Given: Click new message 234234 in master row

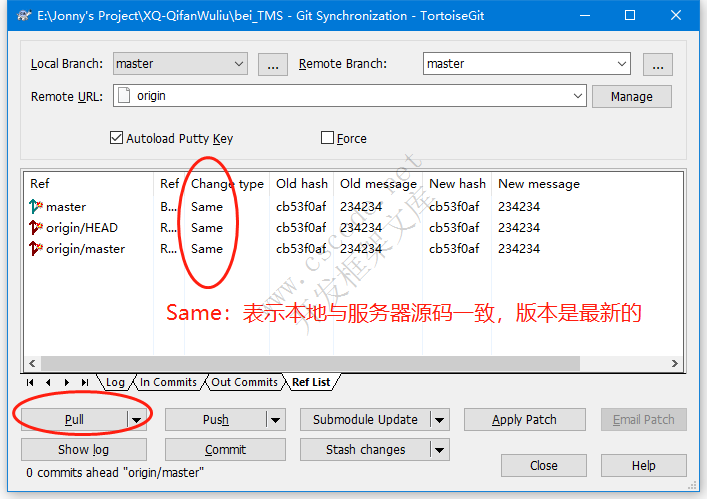Looking at the screenshot, I should pyautogui.click(x=519, y=207).
